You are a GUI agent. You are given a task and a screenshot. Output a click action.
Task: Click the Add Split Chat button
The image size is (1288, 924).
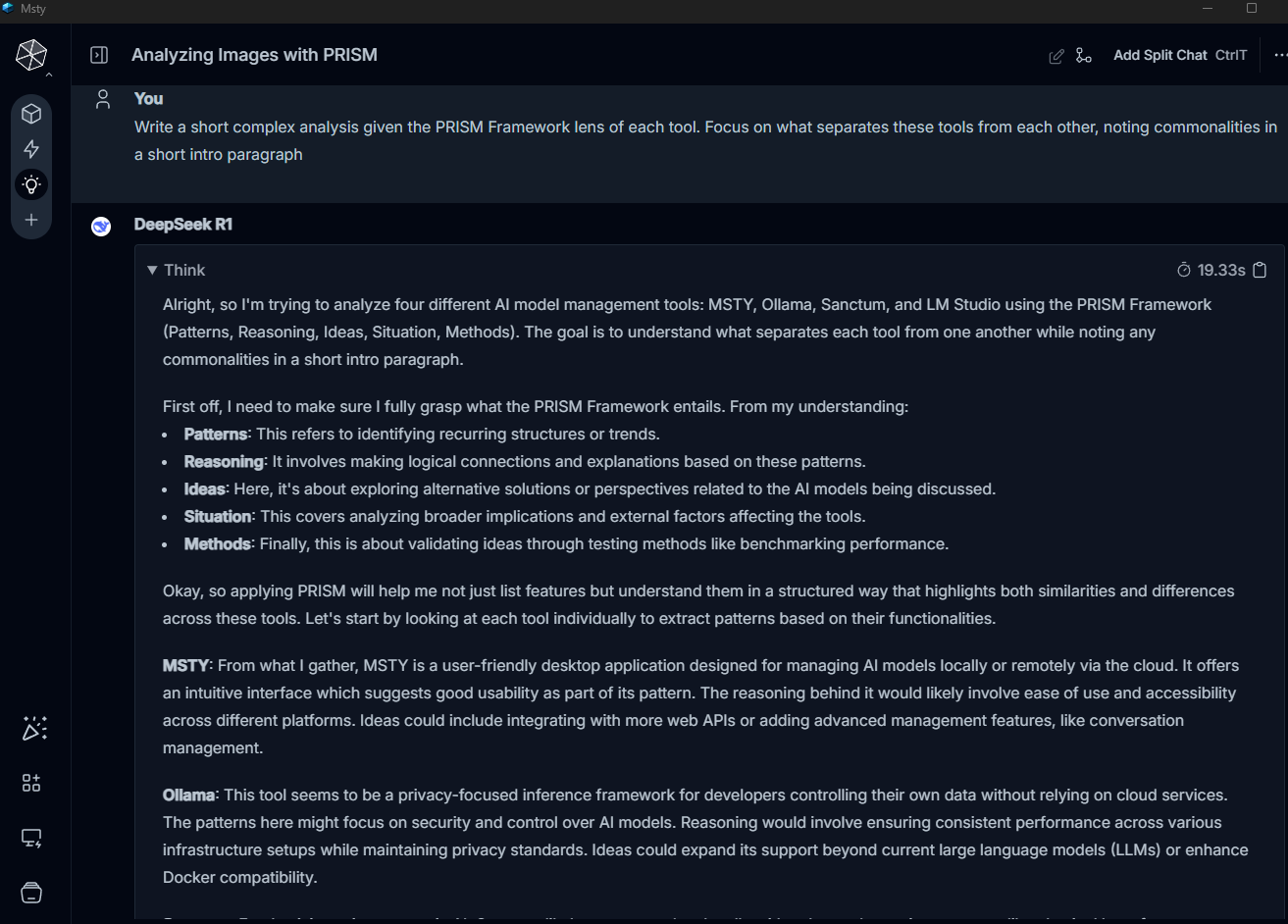(x=1159, y=56)
